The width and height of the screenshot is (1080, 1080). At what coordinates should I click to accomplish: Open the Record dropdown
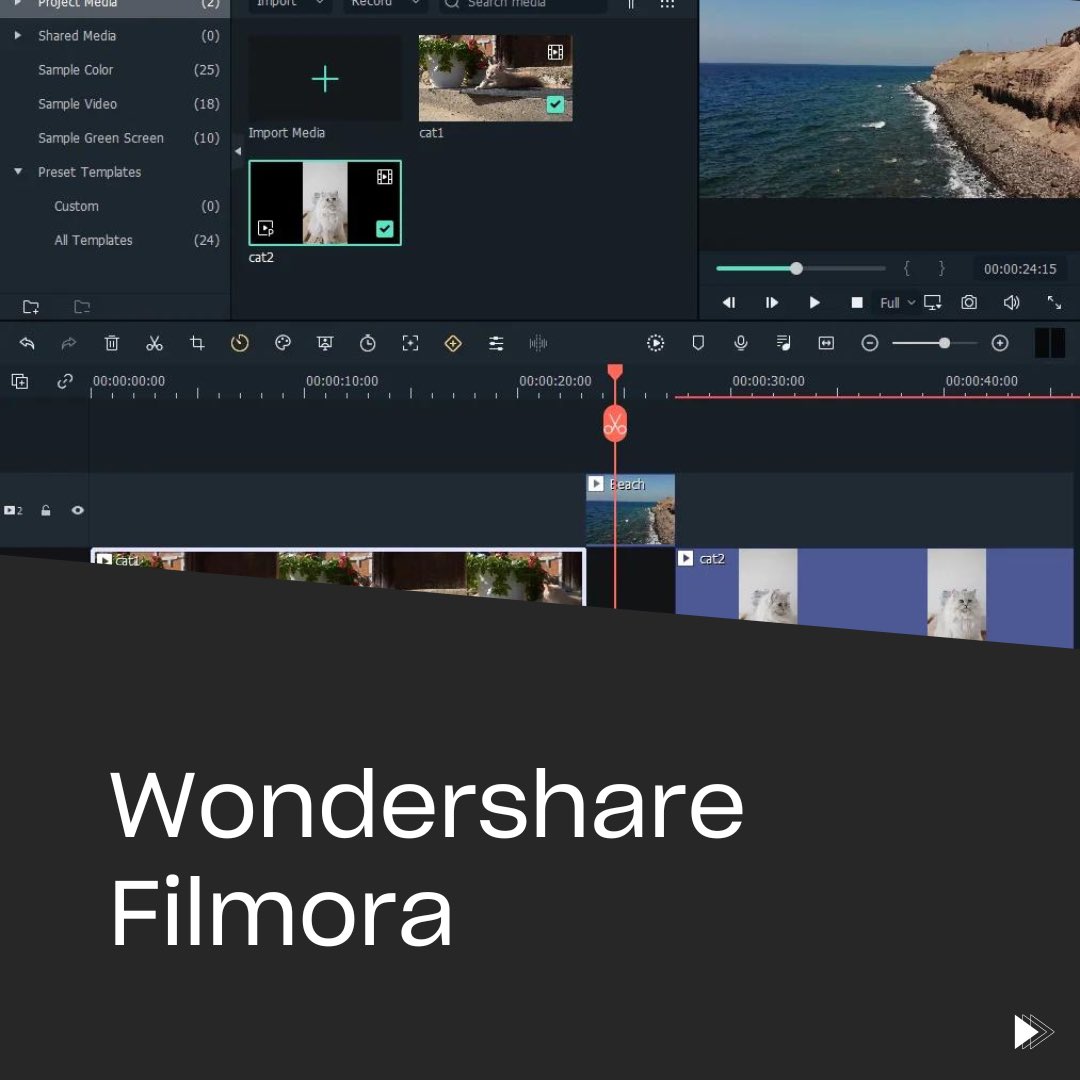click(385, 5)
